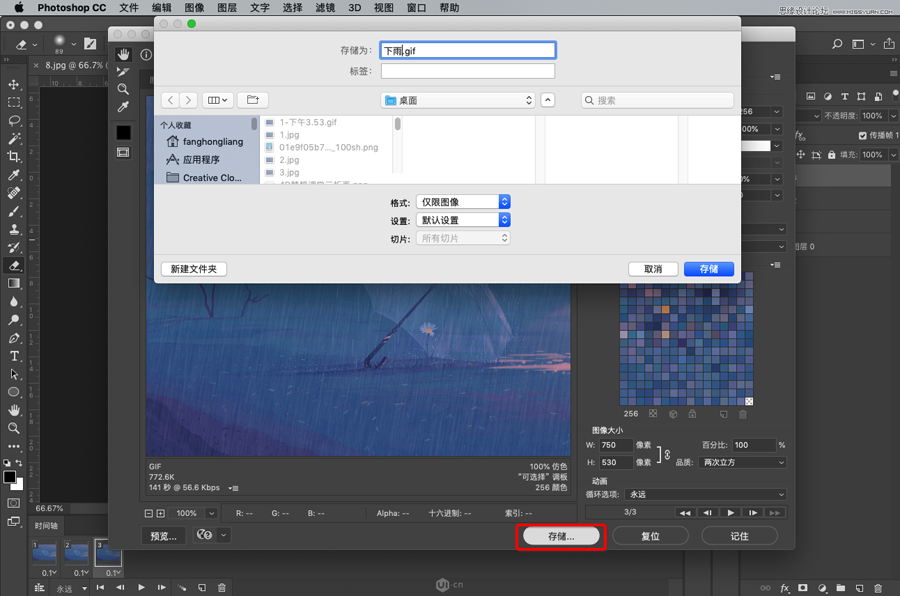Image resolution: width=900 pixels, height=596 pixels.
Task: Open the 格式 format dropdown
Action: tap(463, 202)
